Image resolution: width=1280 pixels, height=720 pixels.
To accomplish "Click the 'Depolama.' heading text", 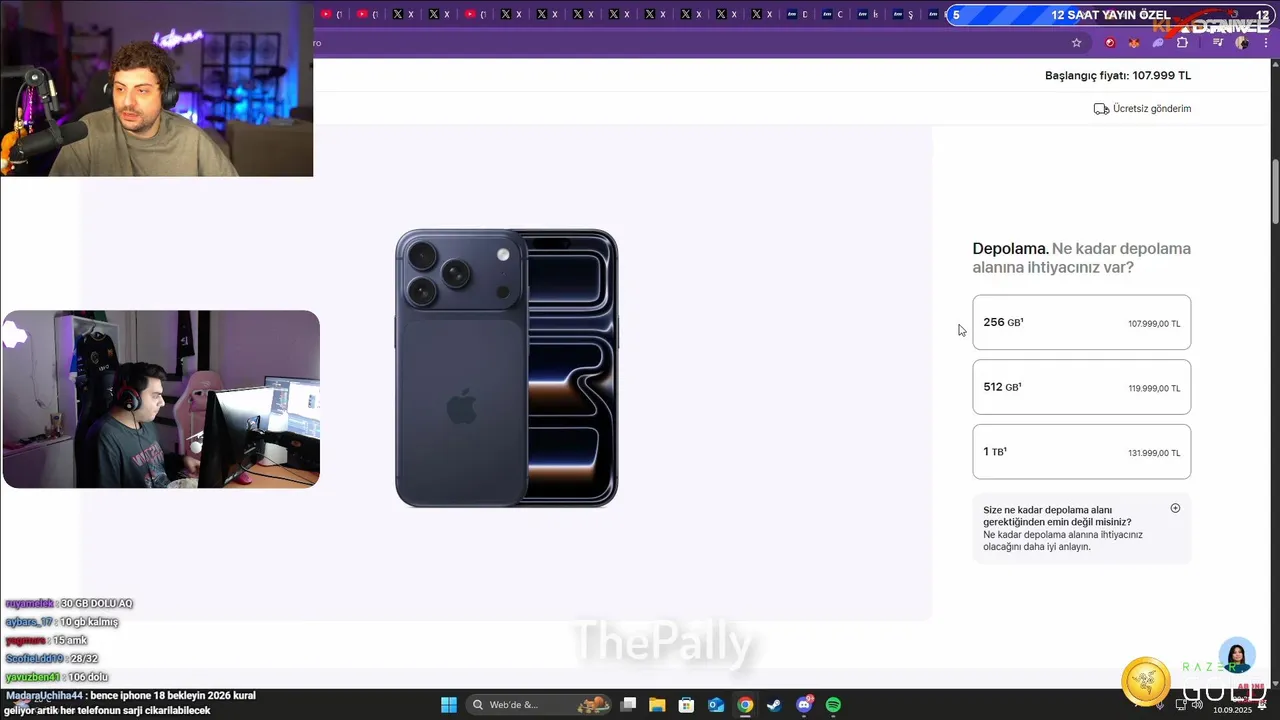I will [1010, 249].
